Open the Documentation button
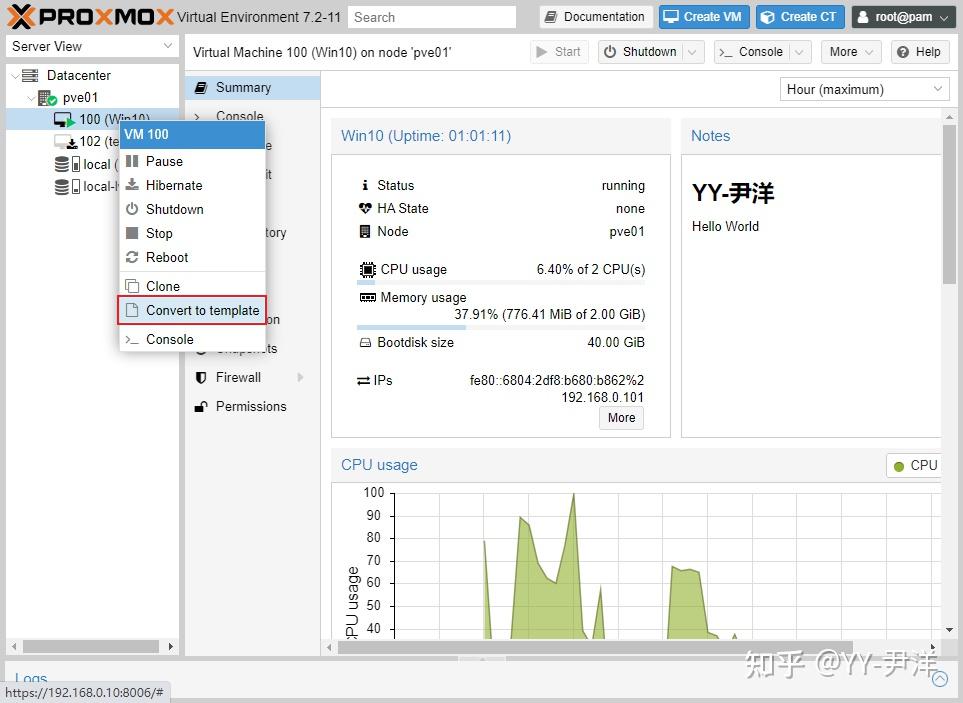Viewport: 963px width, 703px height. point(595,17)
